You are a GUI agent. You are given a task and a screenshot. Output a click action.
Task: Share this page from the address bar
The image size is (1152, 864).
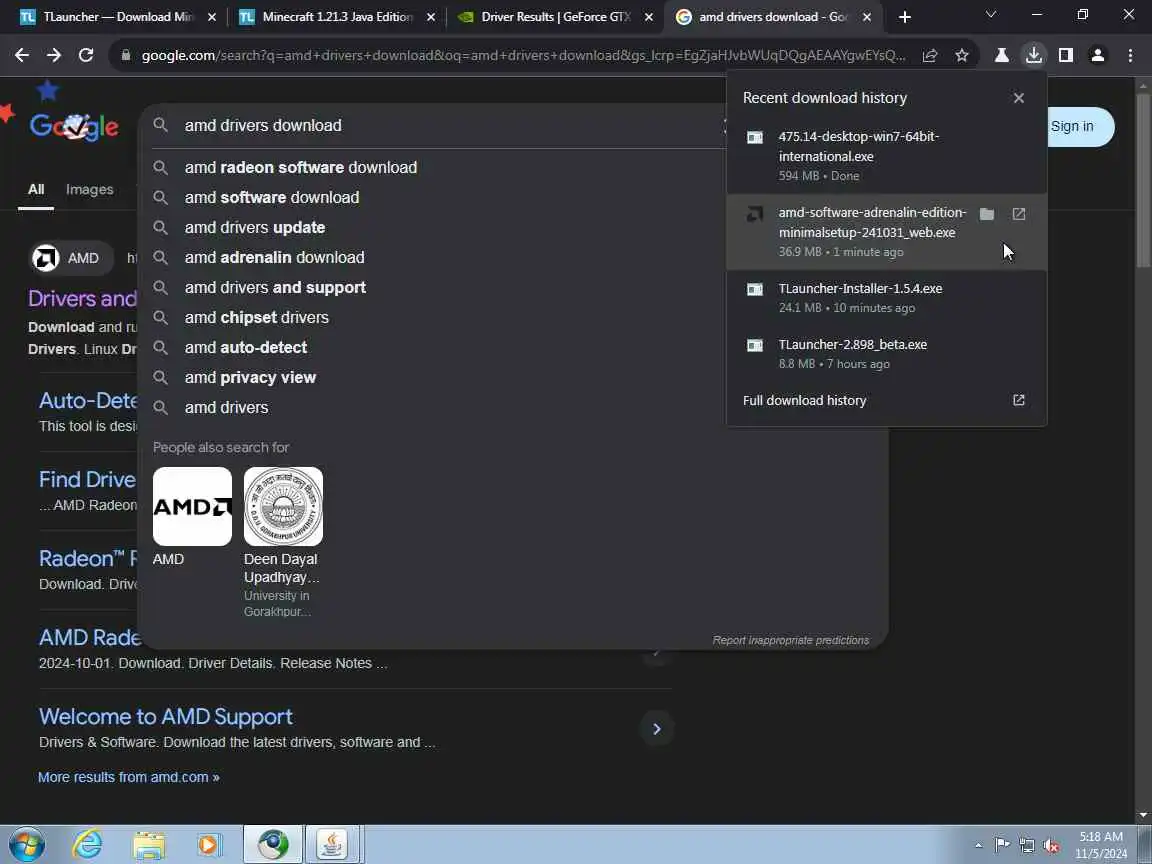929,55
